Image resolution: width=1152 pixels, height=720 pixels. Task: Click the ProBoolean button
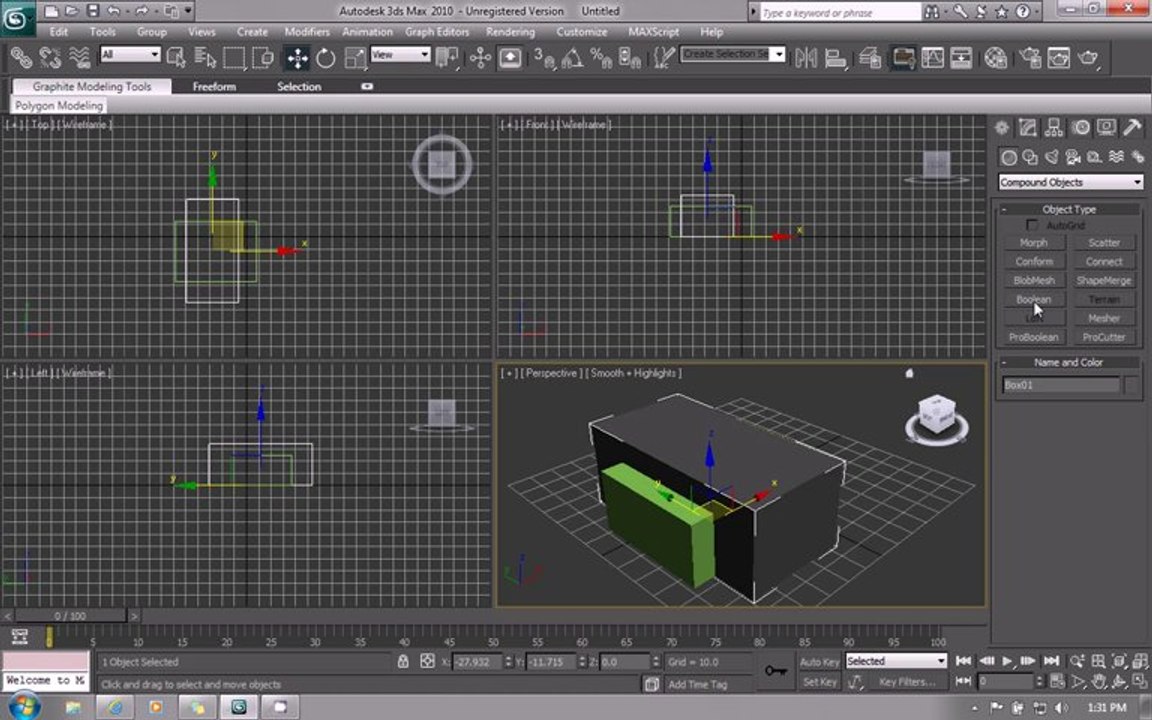(1034, 337)
